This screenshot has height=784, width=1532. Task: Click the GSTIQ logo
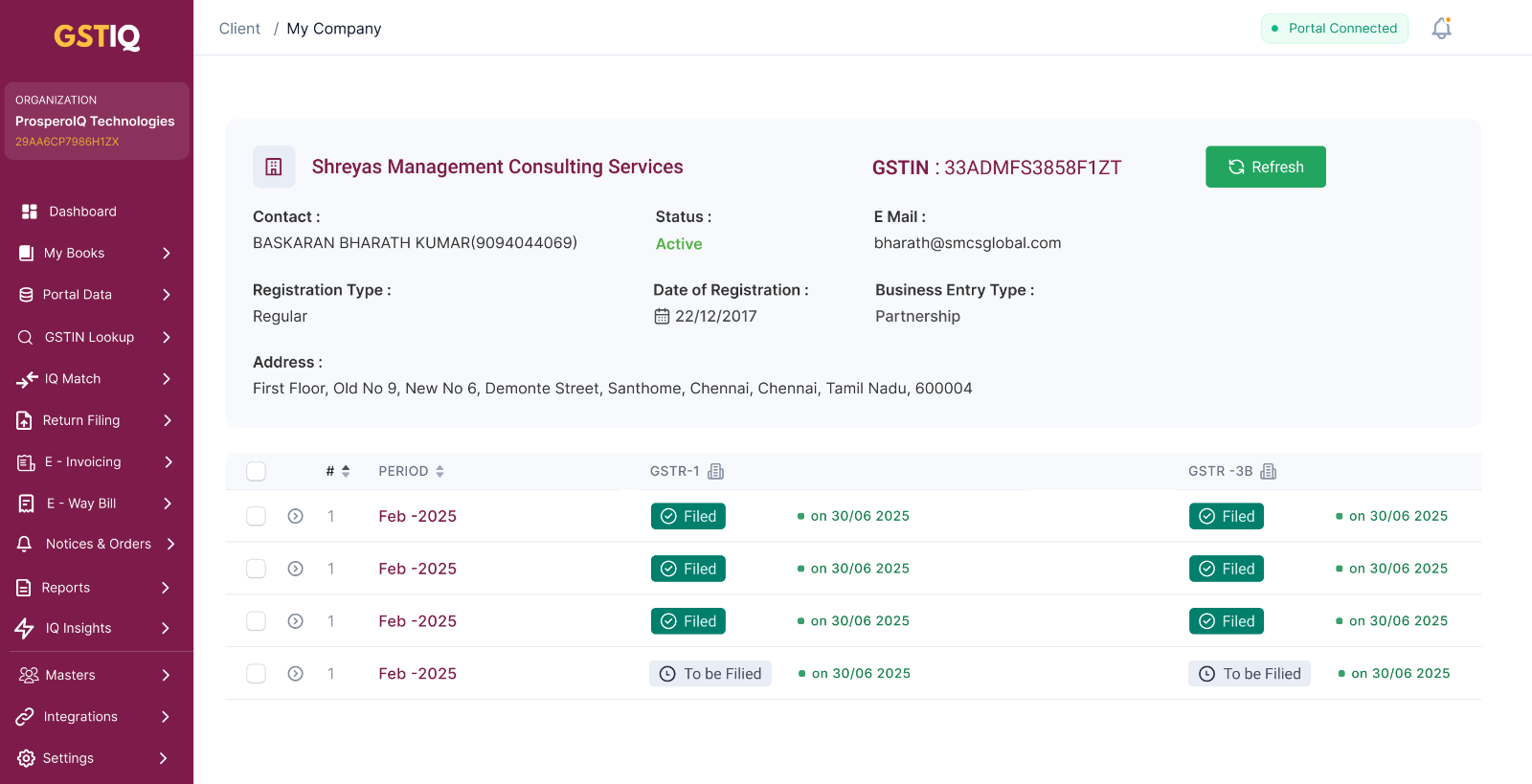[97, 36]
